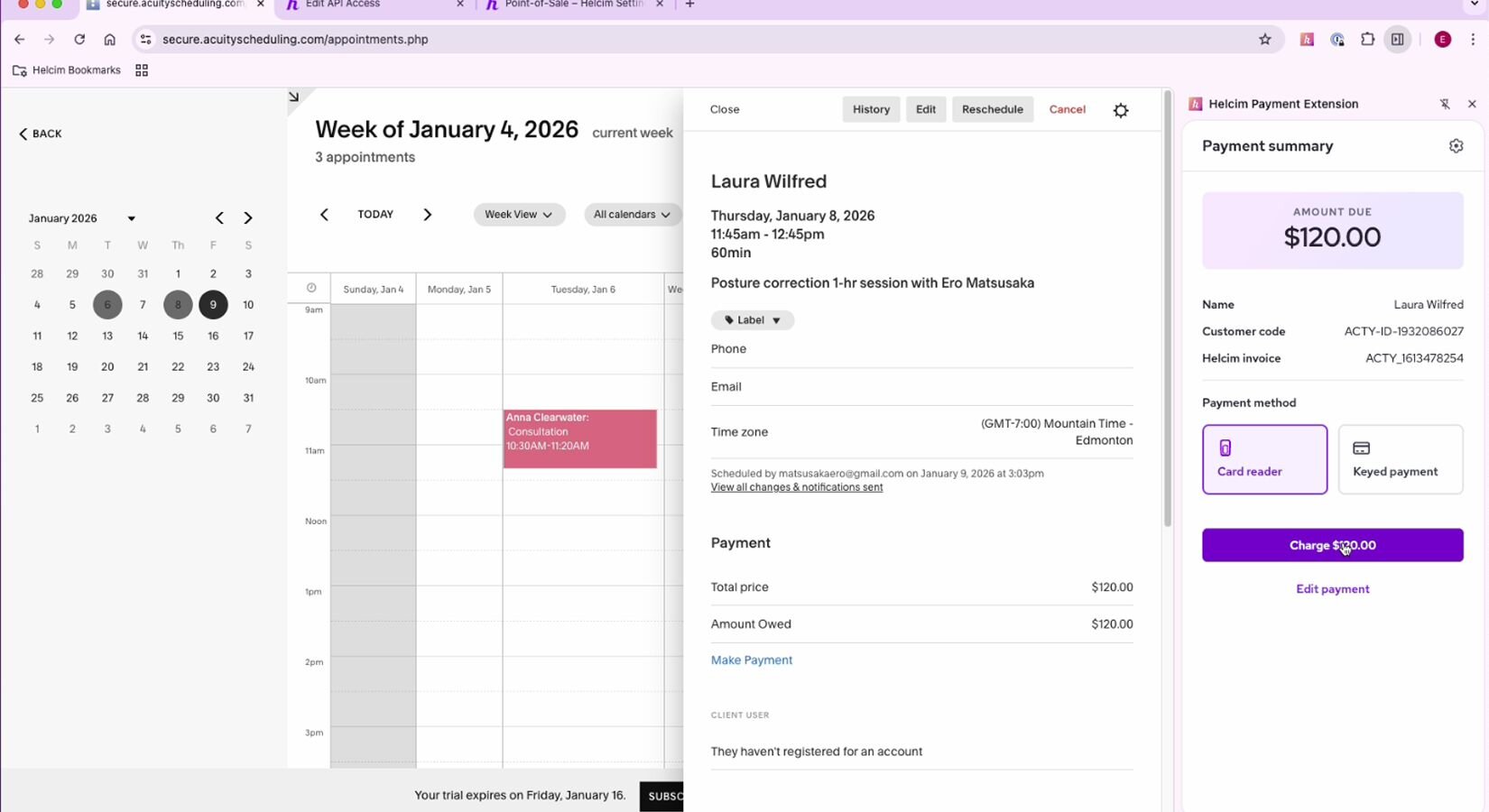Reload the page using the refresh icon

pyautogui.click(x=79, y=40)
